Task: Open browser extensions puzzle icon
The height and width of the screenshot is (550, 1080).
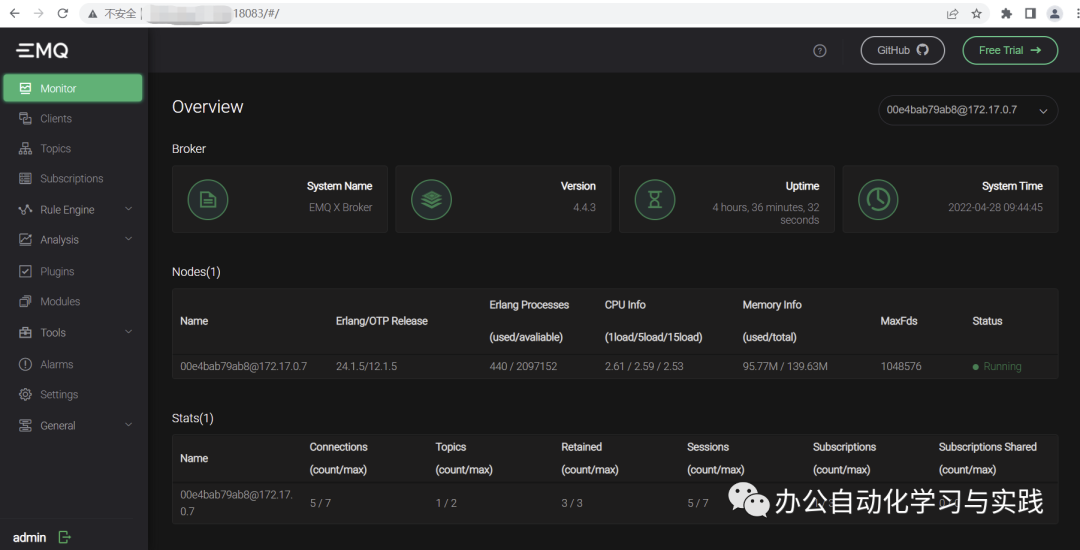Action: click(x=1006, y=13)
